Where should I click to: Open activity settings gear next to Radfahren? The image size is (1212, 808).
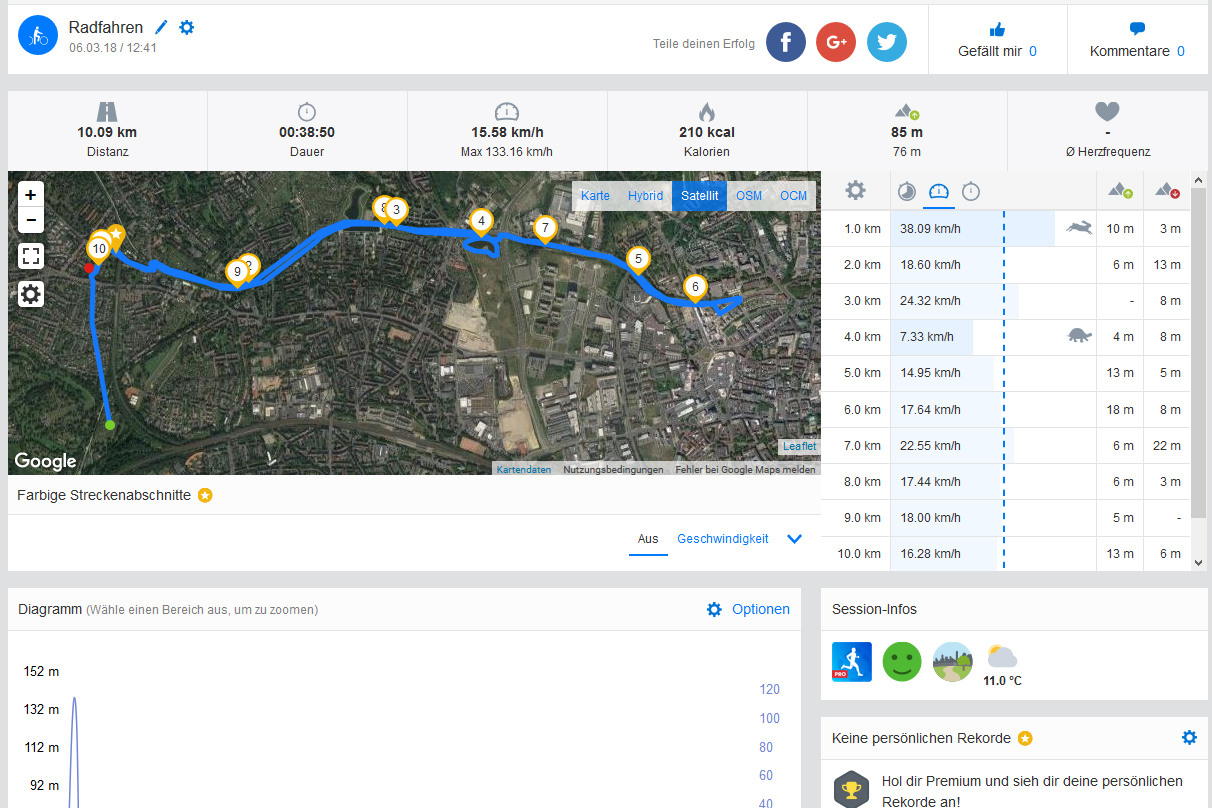click(187, 28)
